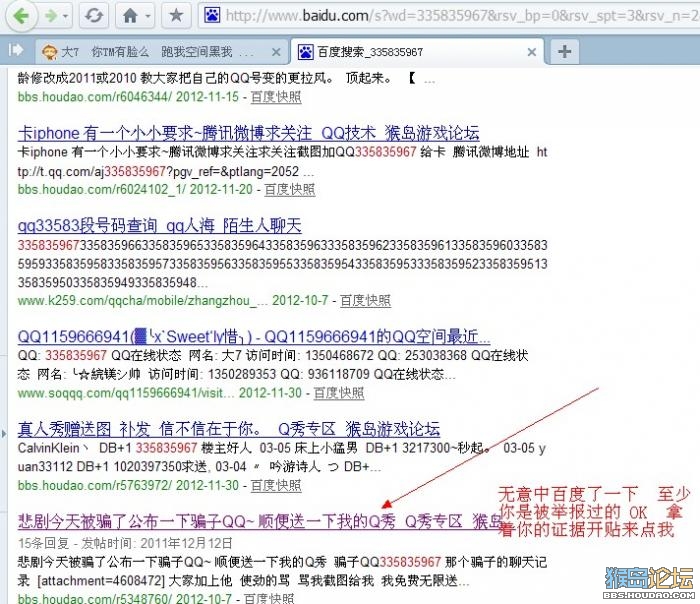Switch to the 大7 你TM有脸么 tab
Image resolution: width=700 pixels, height=604 pixels.
(x=162, y=52)
